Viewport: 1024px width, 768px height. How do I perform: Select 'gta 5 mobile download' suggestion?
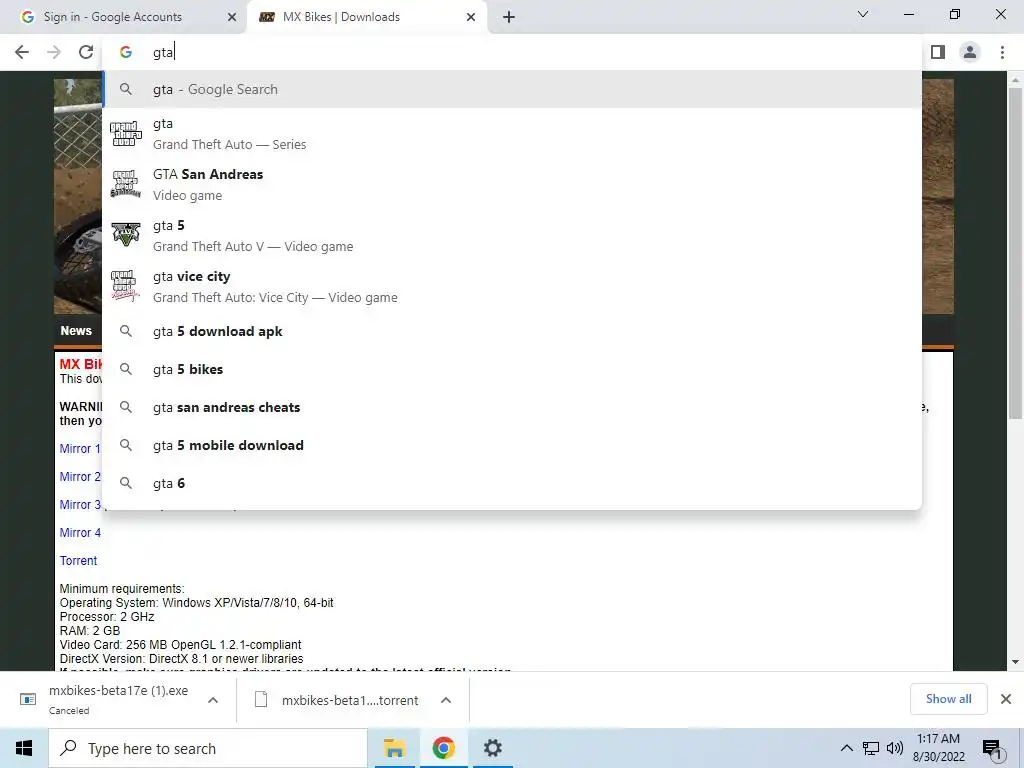pyautogui.click(x=512, y=445)
